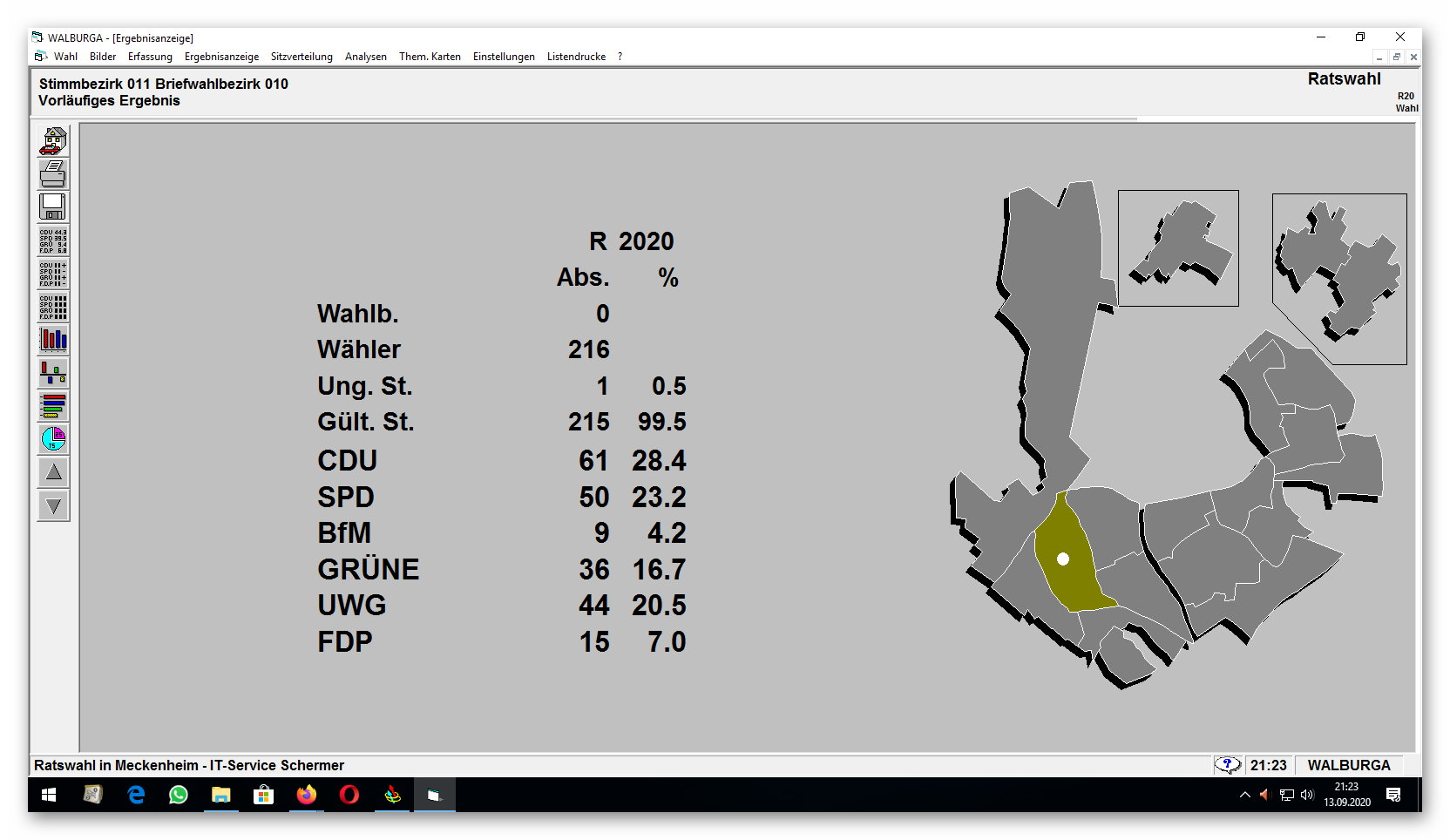Open the vertical bar chart view
Viewport: 1450px width, 840px height.
coord(53,340)
